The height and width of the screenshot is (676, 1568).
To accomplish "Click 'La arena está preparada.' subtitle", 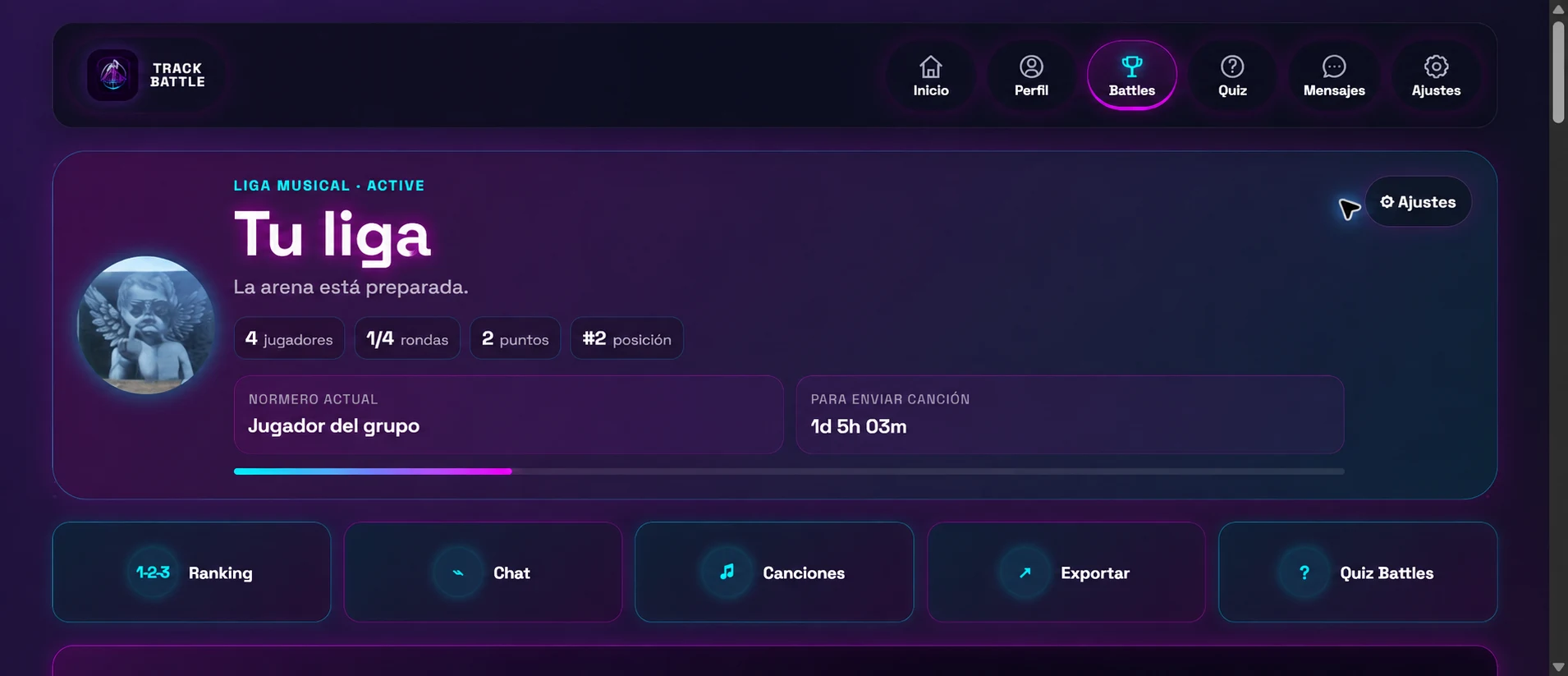I will click(351, 287).
